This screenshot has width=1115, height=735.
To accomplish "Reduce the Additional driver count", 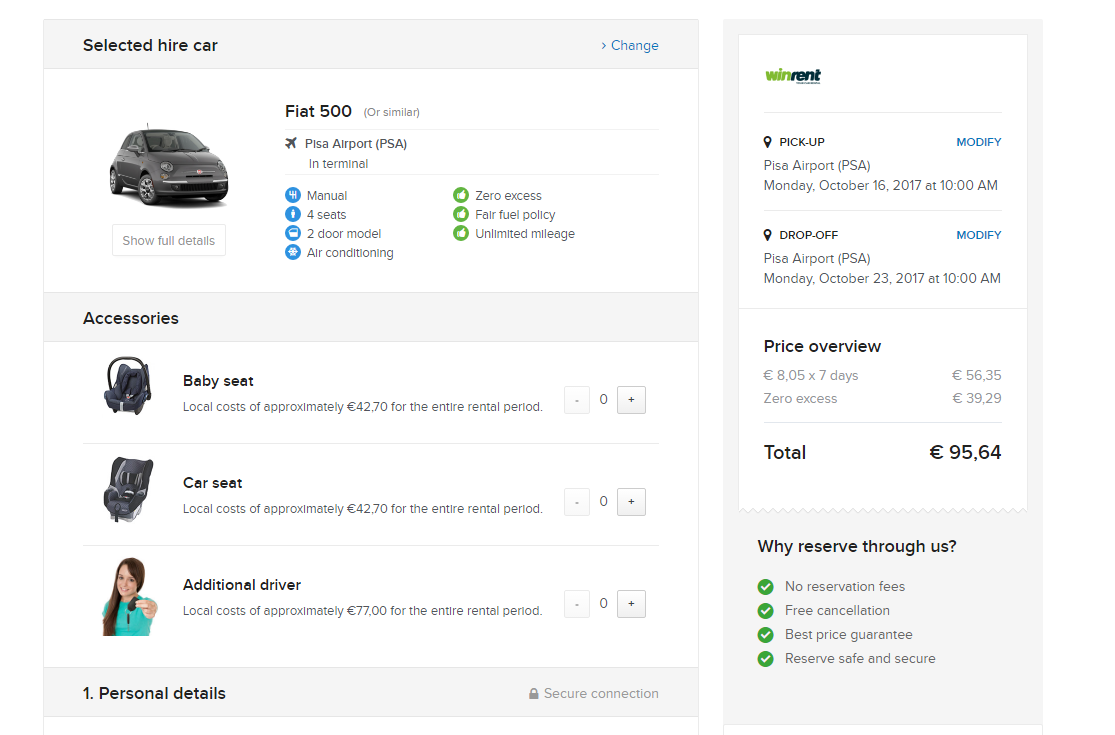I will pos(577,604).
